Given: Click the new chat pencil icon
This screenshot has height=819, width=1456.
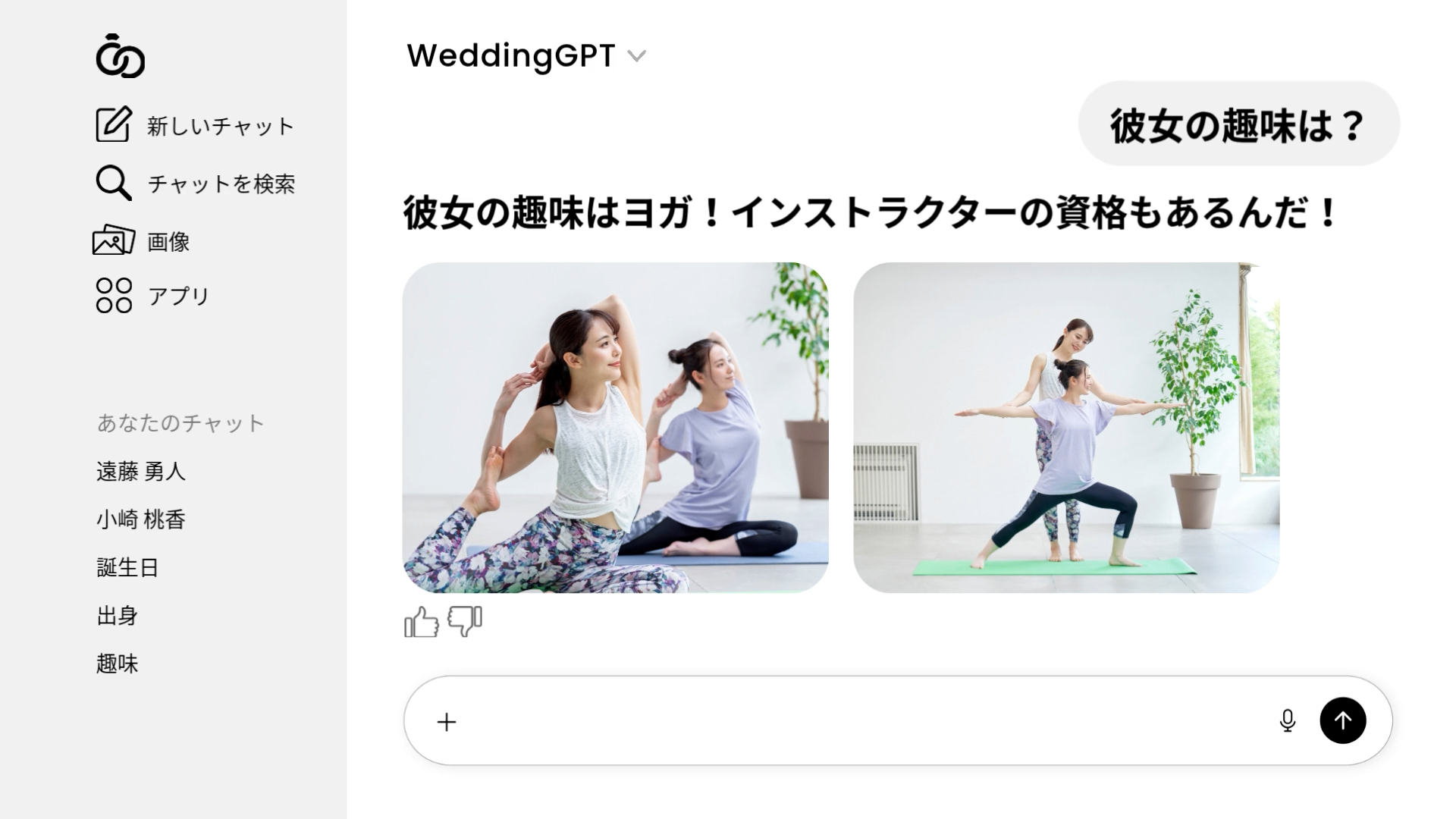Looking at the screenshot, I should click(114, 125).
